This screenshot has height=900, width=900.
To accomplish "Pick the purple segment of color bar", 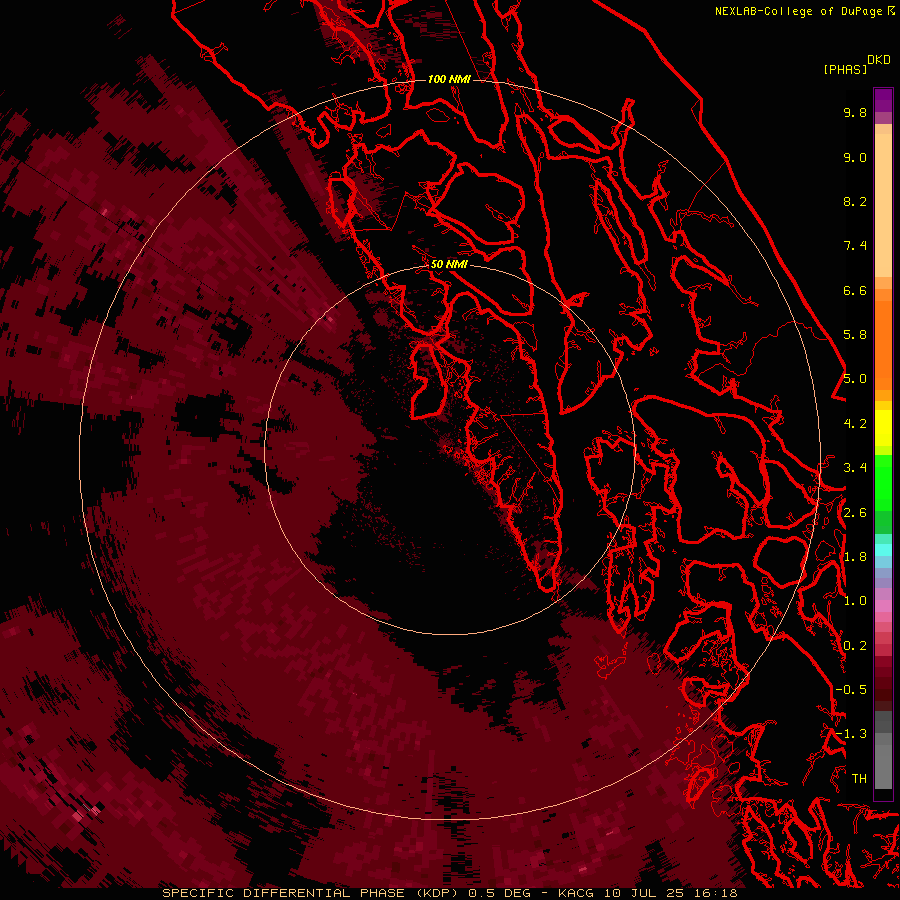I will pos(883,100).
